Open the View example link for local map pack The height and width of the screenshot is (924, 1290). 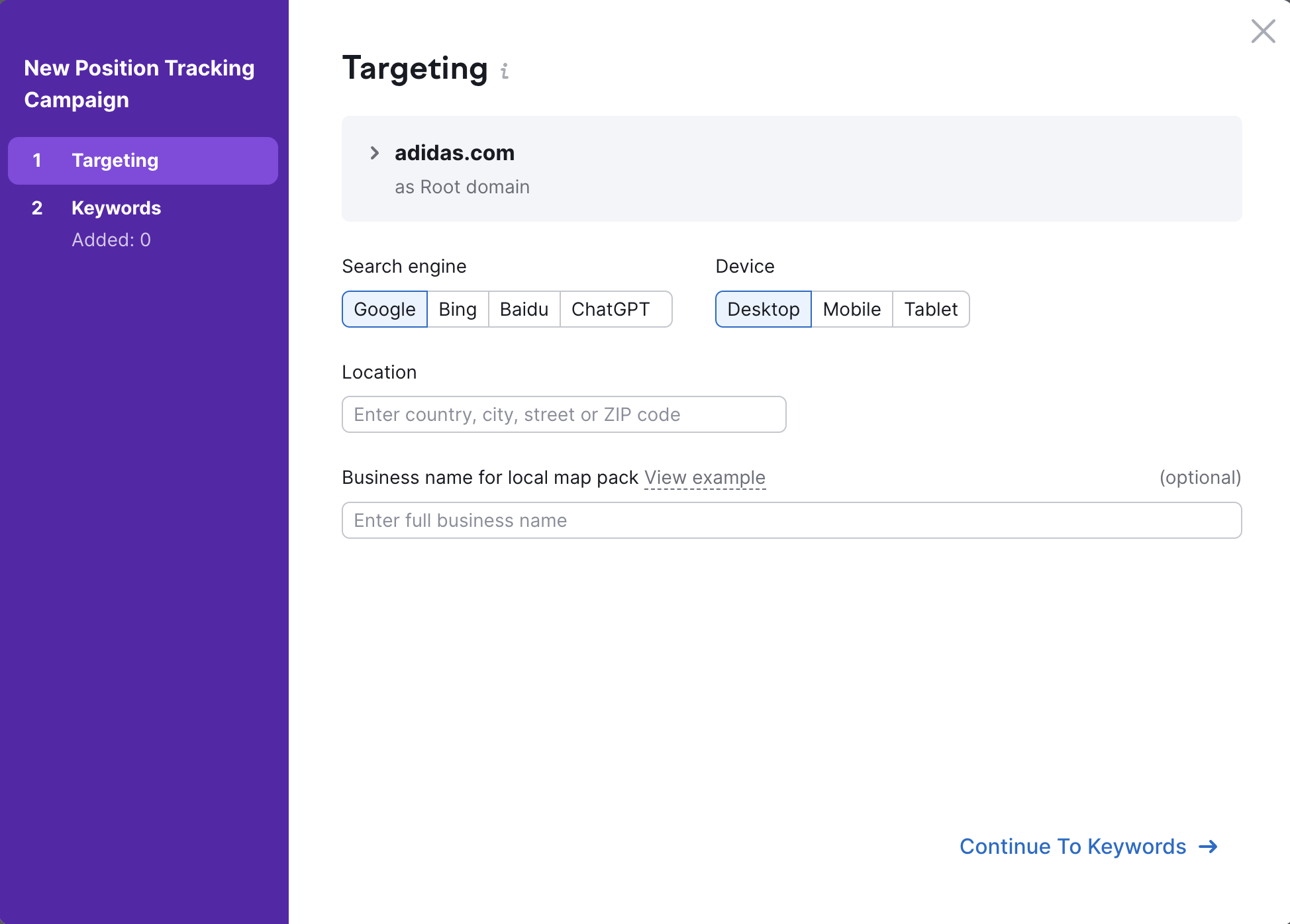point(704,477)
